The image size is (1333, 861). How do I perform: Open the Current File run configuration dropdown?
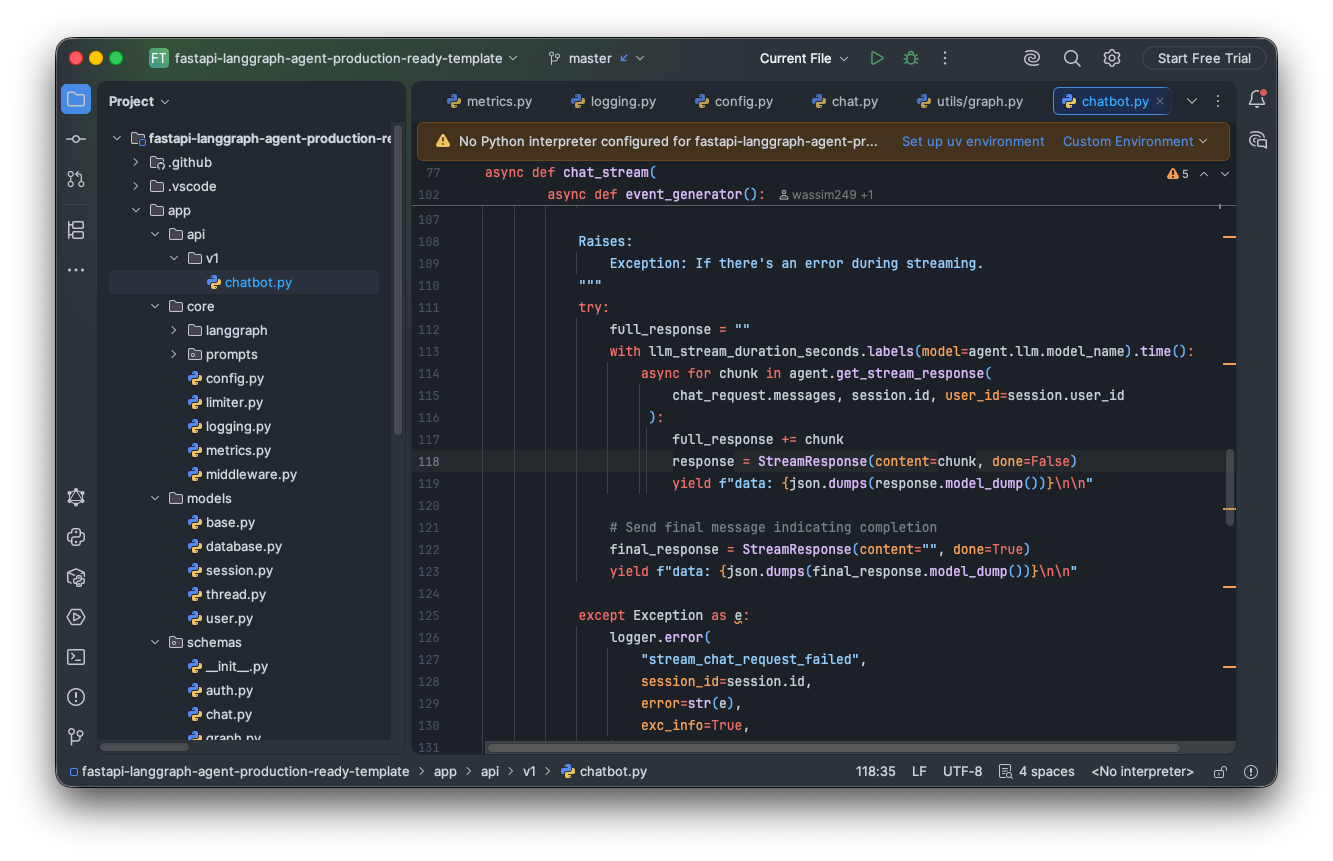click(x=803, y=58)
